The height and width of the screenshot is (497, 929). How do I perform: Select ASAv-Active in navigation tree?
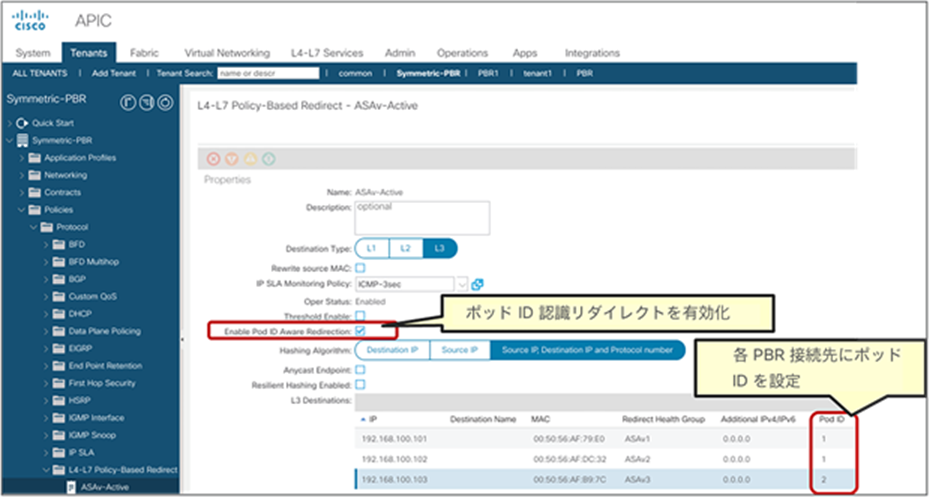coord(105,487)
